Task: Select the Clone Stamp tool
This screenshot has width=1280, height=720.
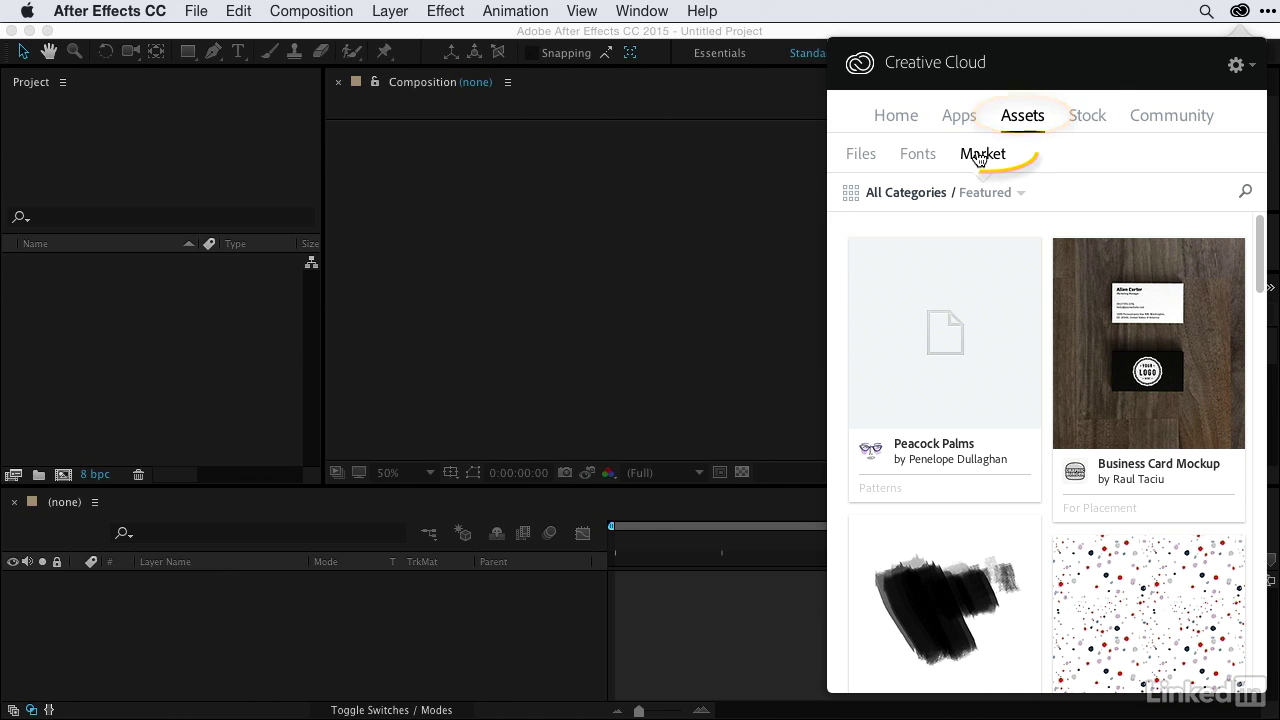Action: click(295, 52)
